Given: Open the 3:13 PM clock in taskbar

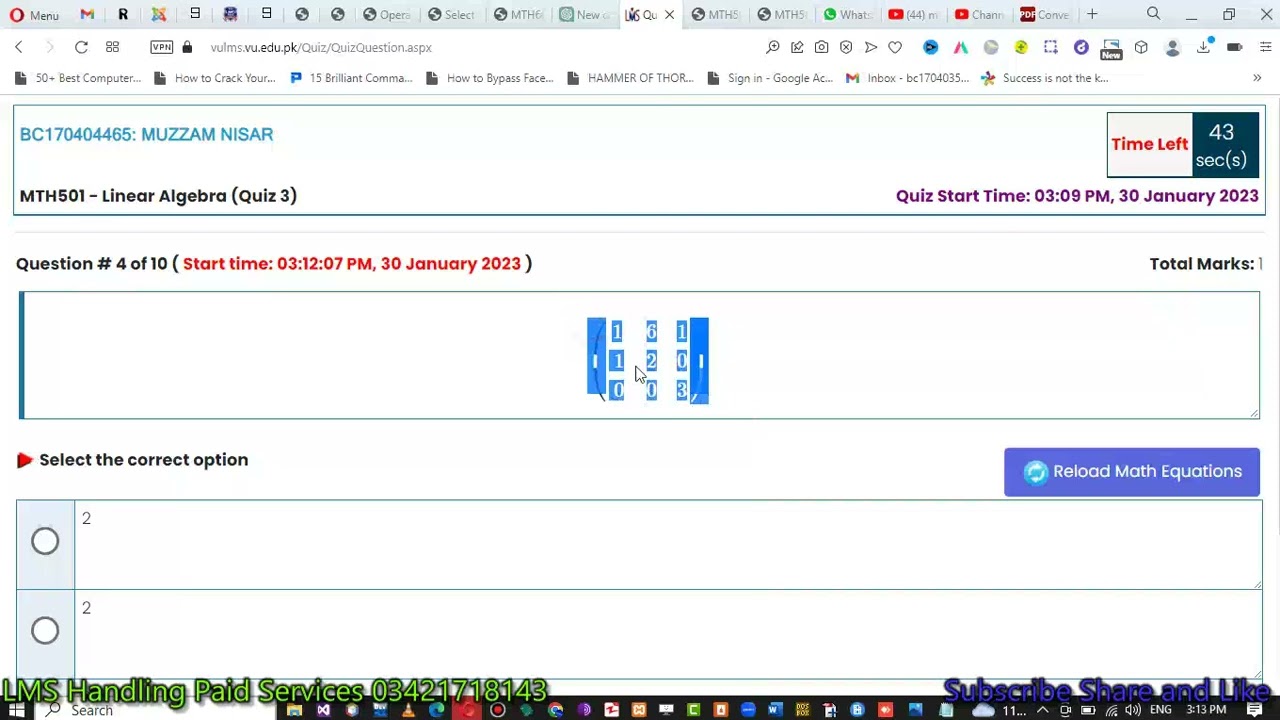Looking at the screenshot, I should coord(1206,710).
